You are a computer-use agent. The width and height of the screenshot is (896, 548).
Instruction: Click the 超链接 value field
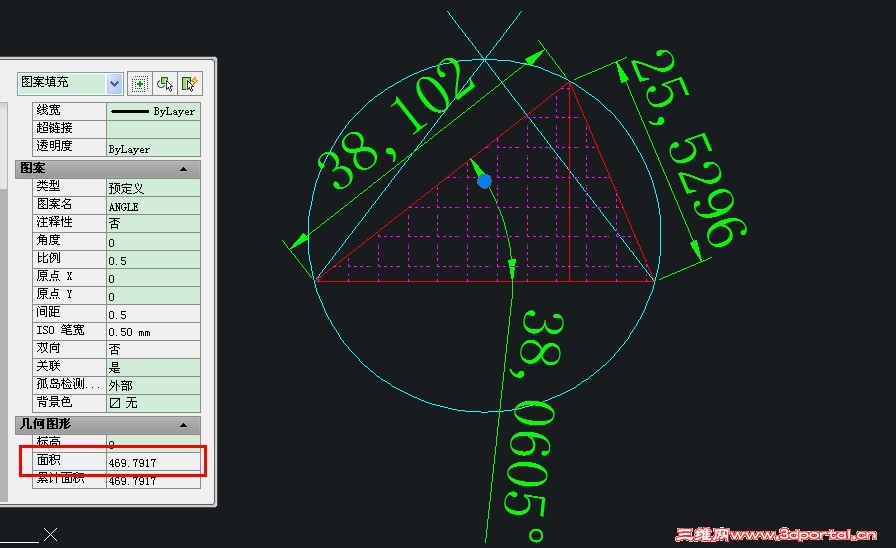[x=153, y=129]
